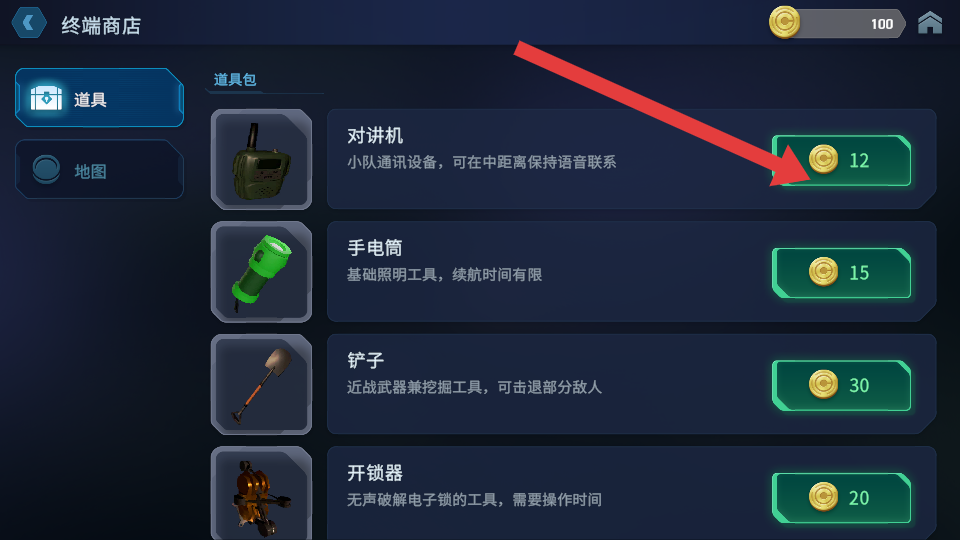The width and height of the screenshot is (960, 540).
Task: Open the 开锁器 item description row
Action: pyautogui.click(x=631, y=493)
